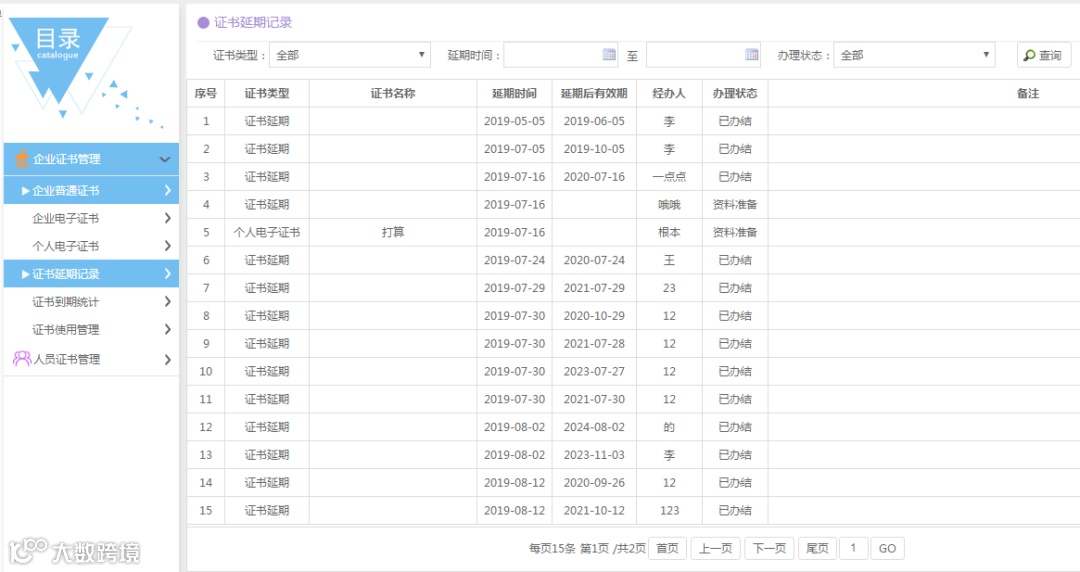The height and width of the screenshot is (572, 1080).
Task: Collapse the 企业证书管理 section chevron
Action: point(165,159)
